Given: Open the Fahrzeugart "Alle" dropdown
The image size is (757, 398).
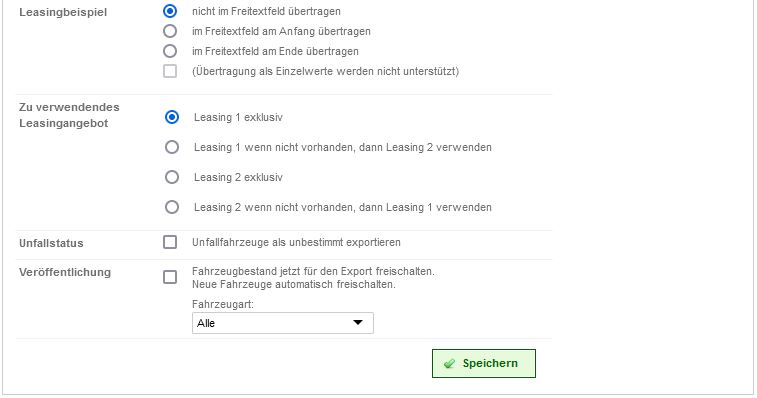Looking at the screenshot, I should pos(282,323).
